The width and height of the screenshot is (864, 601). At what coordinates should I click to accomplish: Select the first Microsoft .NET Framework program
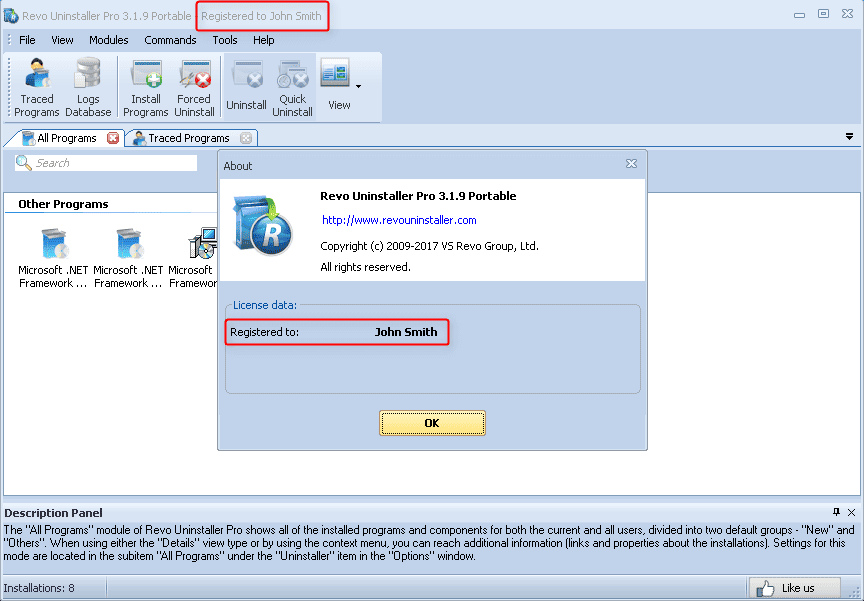click(x=53, y=258)
